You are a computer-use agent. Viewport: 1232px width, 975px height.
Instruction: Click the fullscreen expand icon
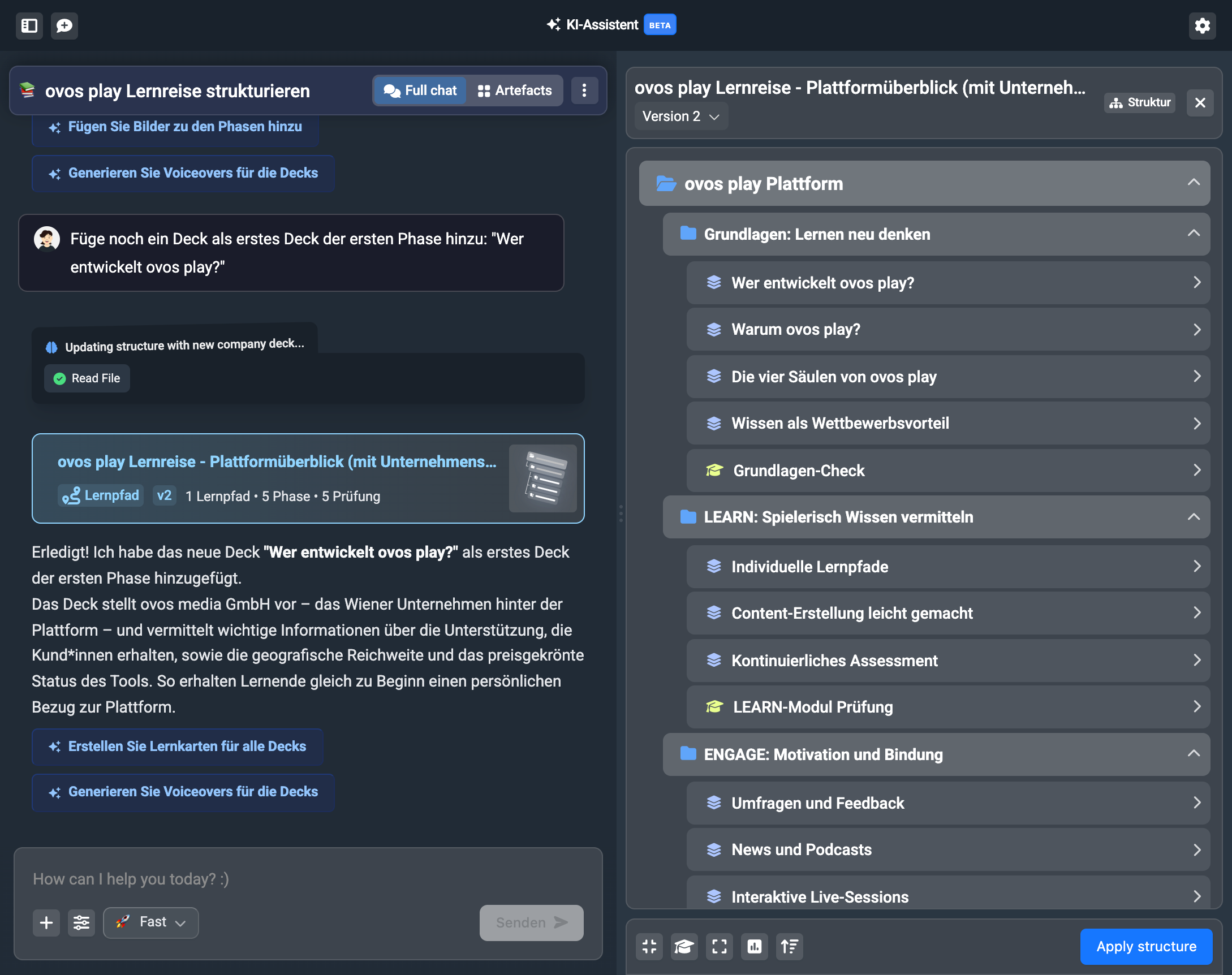point(720,947)
